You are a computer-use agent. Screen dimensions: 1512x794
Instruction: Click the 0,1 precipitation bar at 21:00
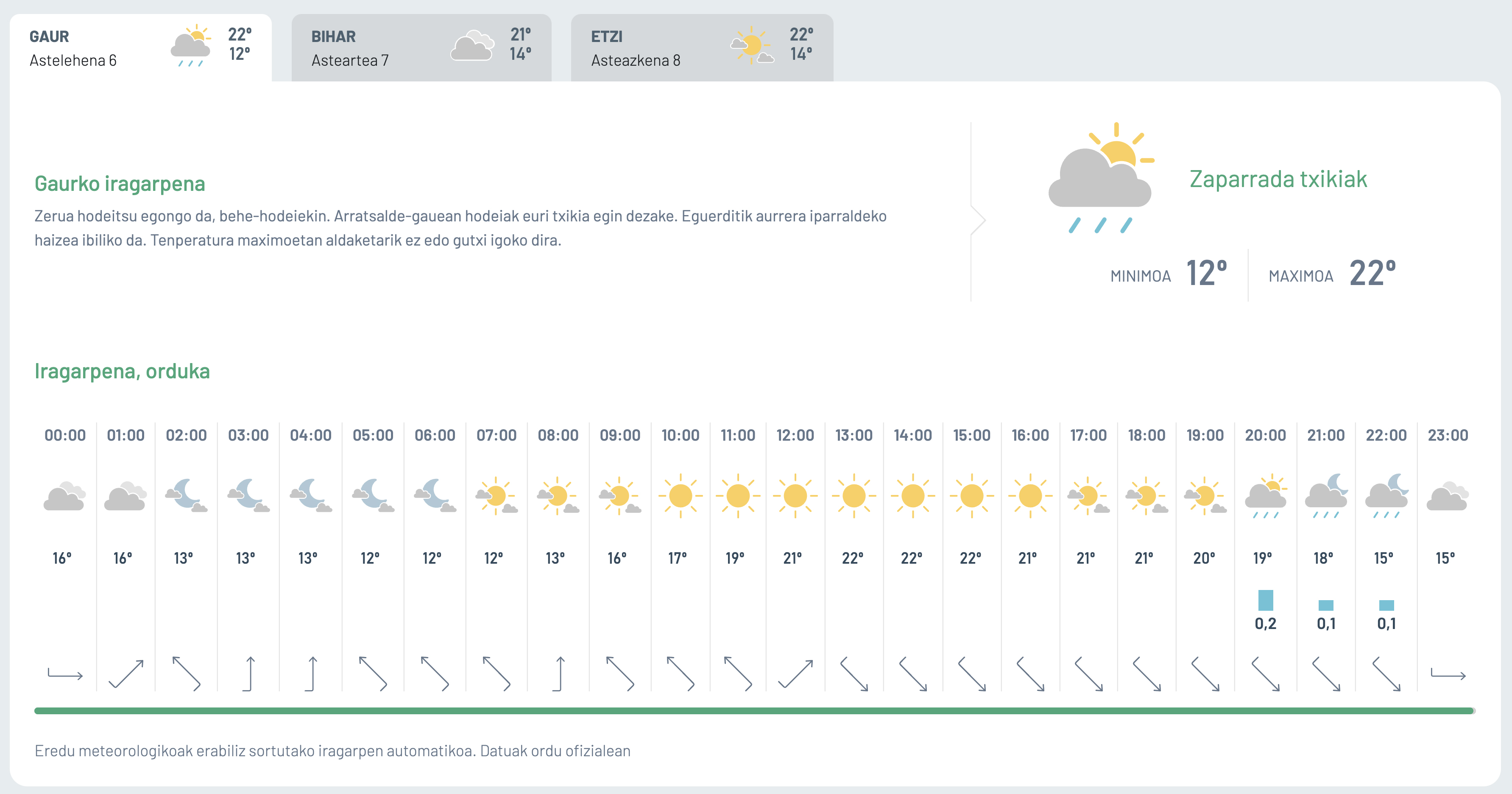click(1326, 606)
